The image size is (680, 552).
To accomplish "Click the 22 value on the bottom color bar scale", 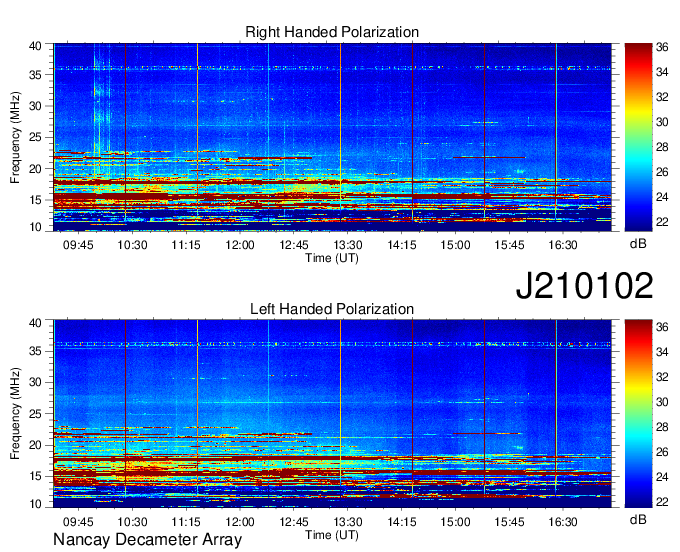I will coord(662,502).
